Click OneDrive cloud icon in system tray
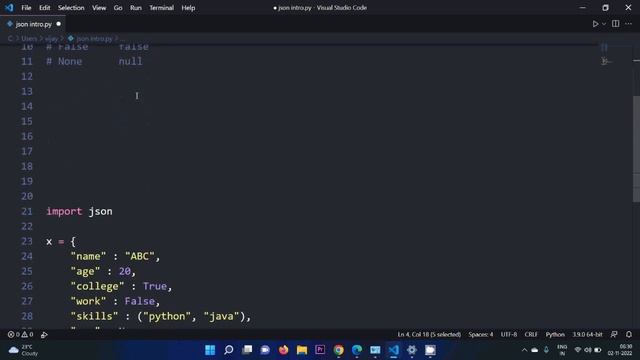Image resolution: width=640 pixels, height=360 pixels. point(534,350)
